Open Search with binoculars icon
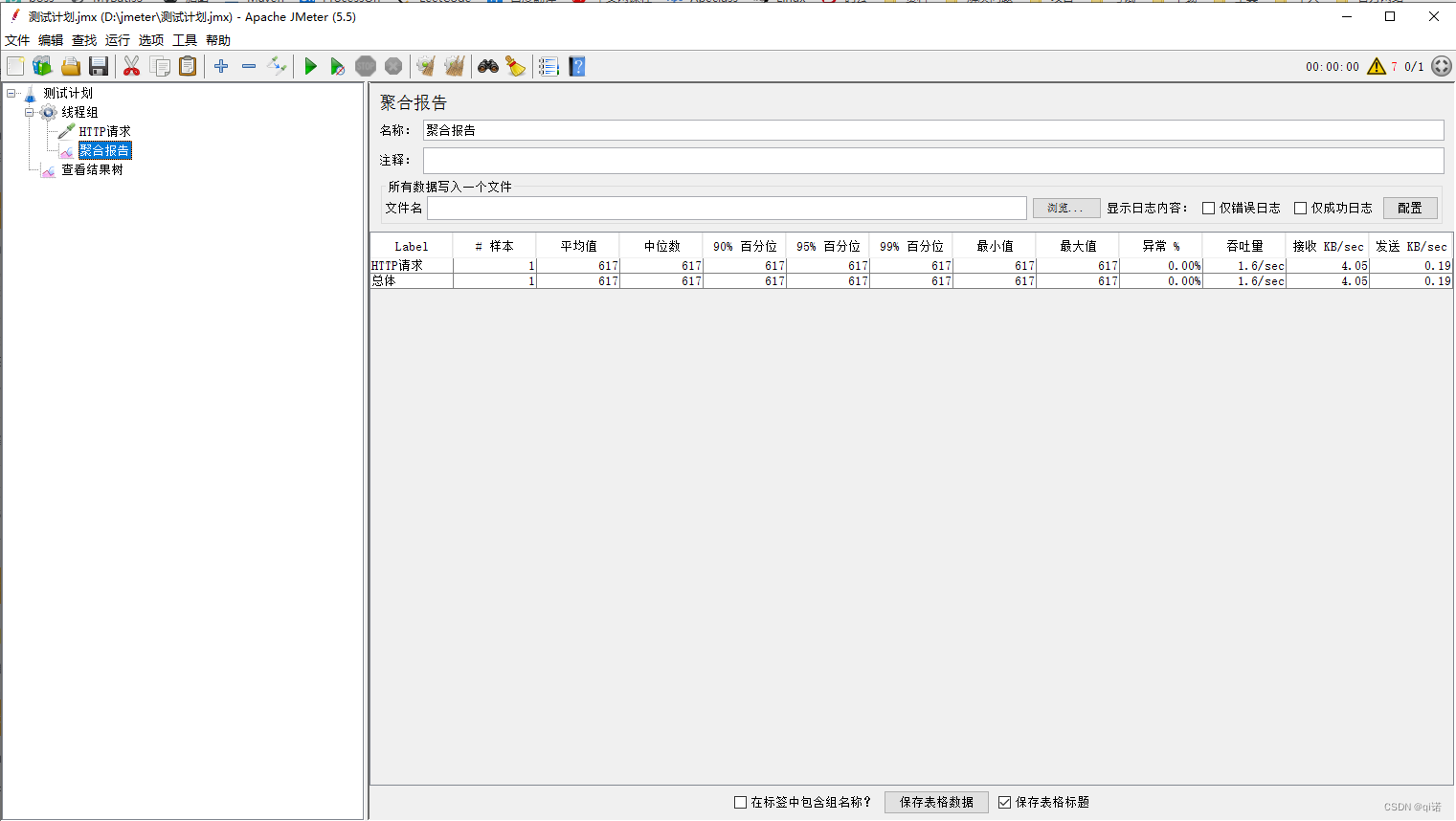1456x821 pixels. 488,66
